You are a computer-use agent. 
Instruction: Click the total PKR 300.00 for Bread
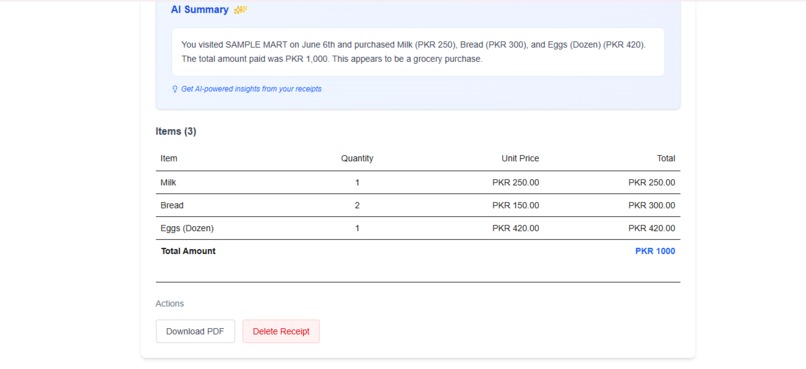click(652, 205)
